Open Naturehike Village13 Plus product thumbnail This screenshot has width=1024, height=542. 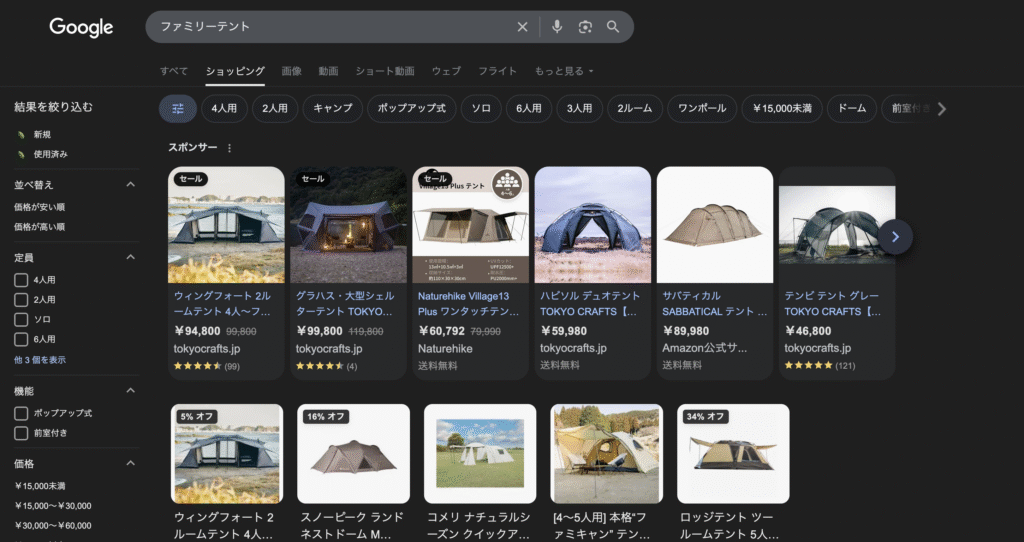click(x=471, y=225)
